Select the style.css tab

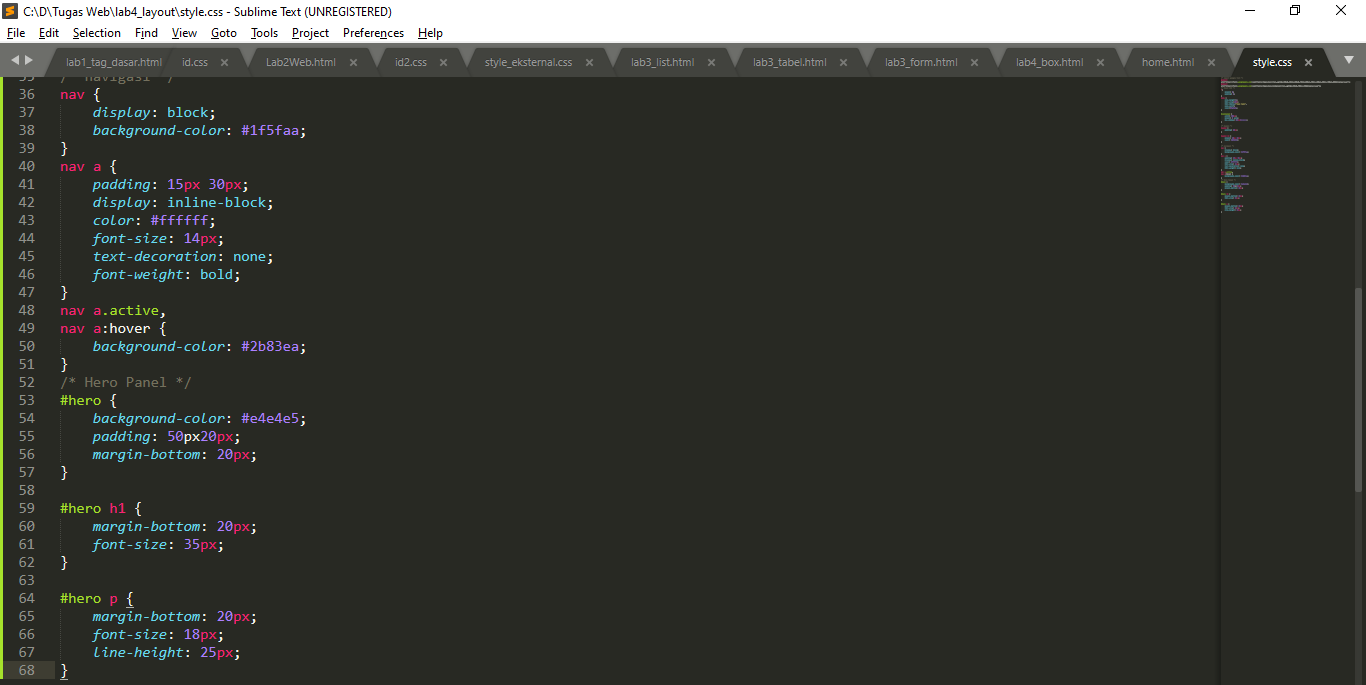pos(1272,62)
